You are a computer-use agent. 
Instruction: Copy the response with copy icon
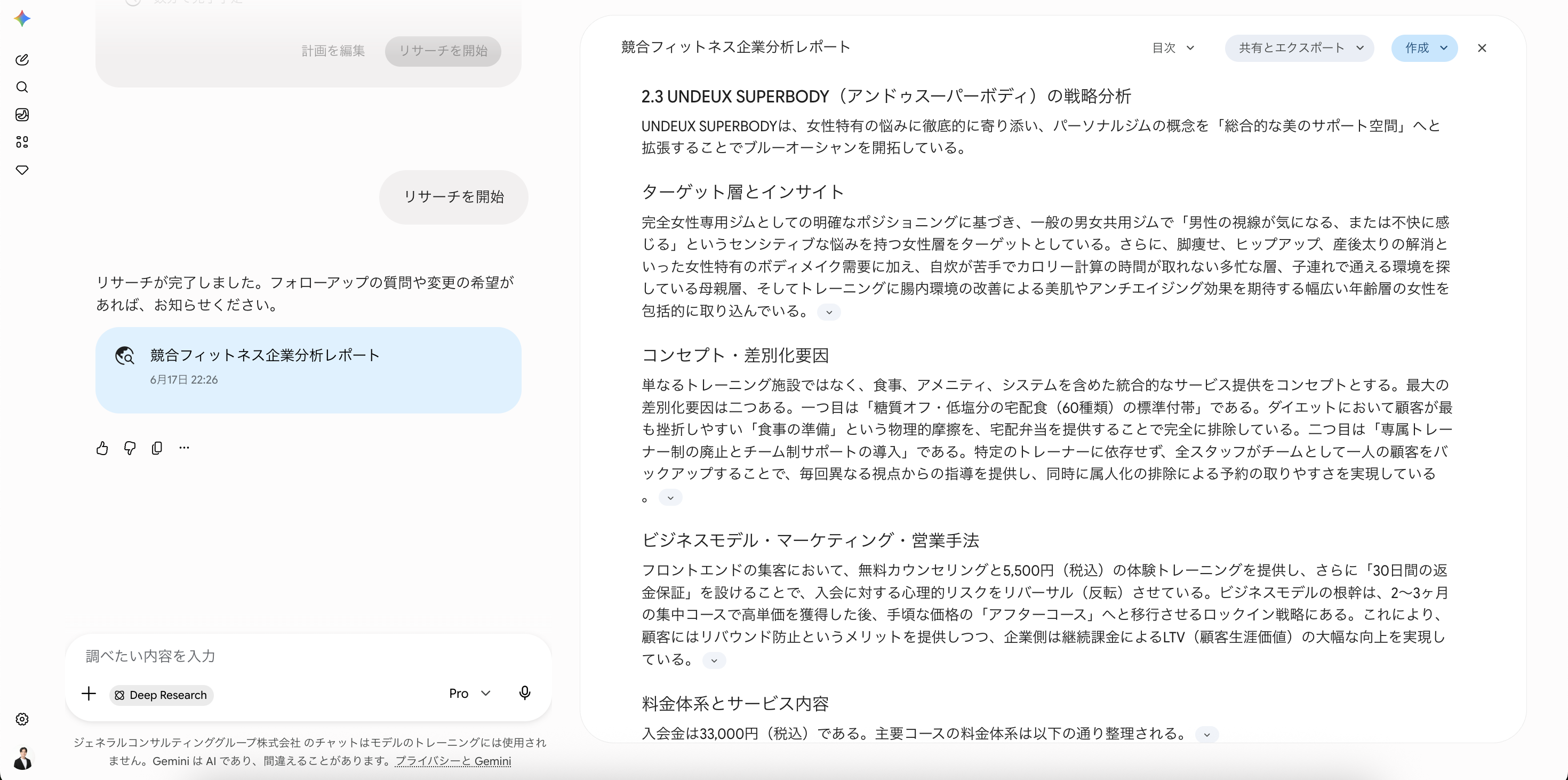click(x=157, y=448)
